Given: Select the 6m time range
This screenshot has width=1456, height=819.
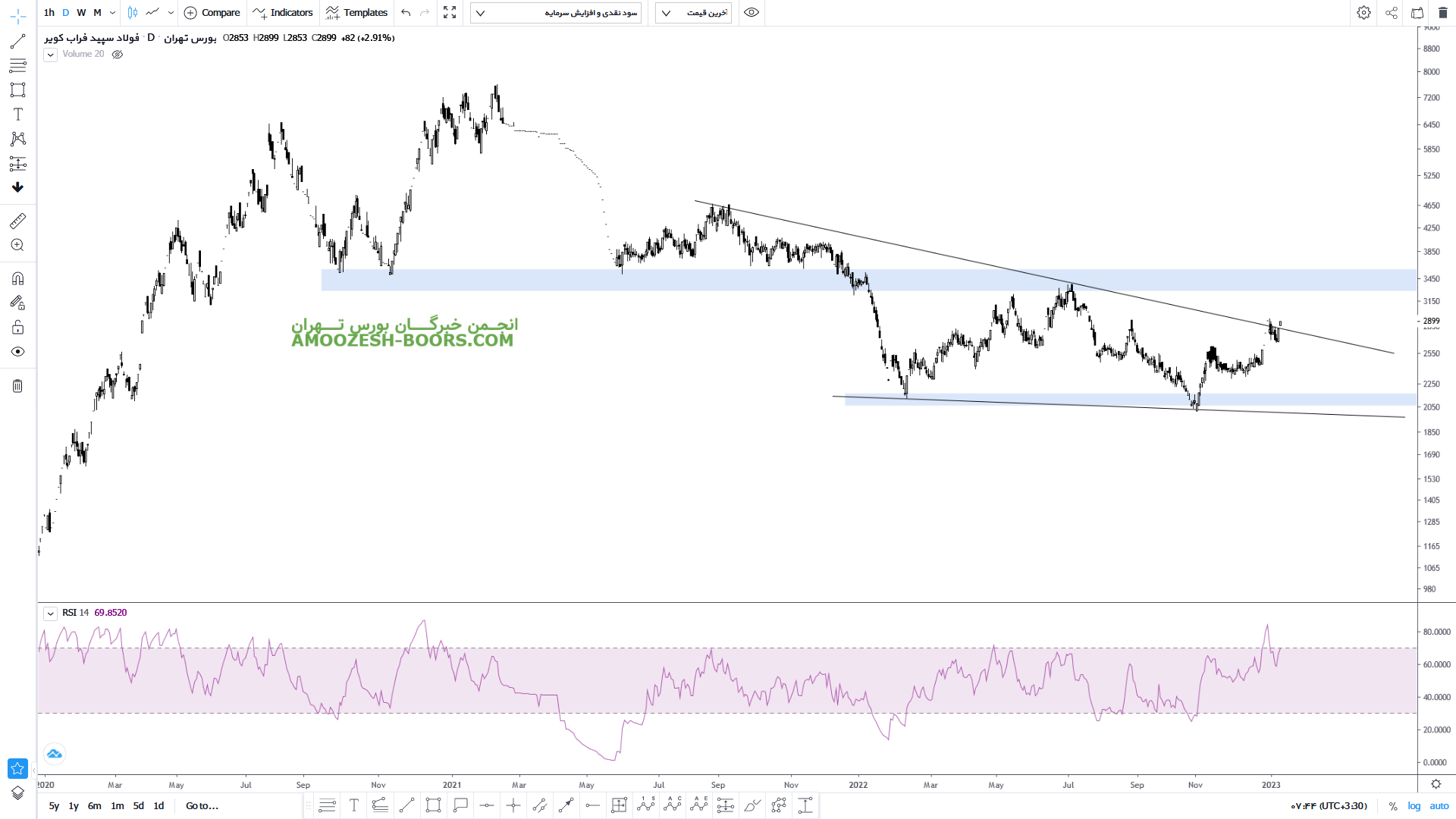Looking at the screenshot, I should click(x=94, y=806).
